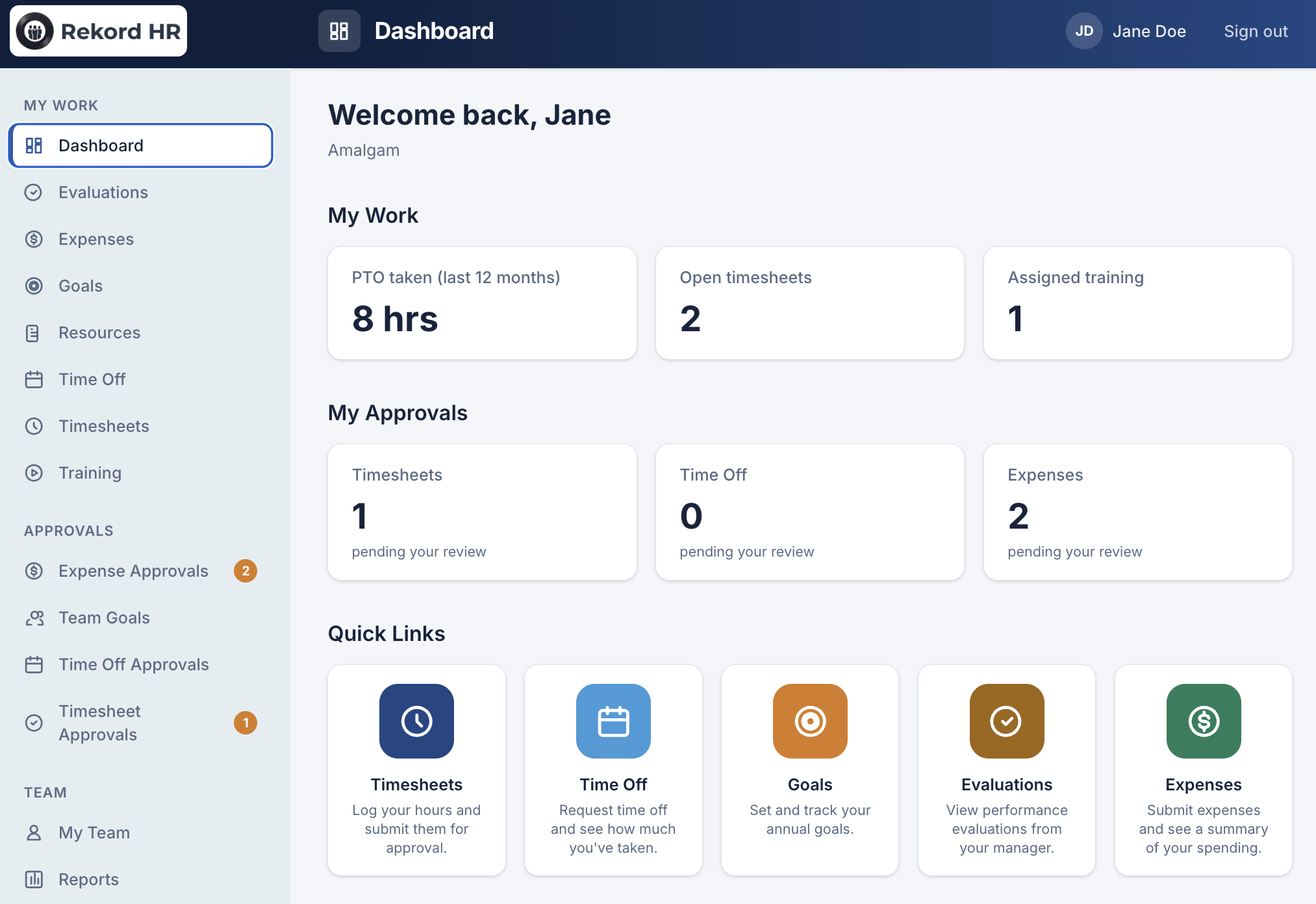Open Expense Approvals in sidebar
The height and width of the screenshot is (904, 1316).
(x=141, y=571)
